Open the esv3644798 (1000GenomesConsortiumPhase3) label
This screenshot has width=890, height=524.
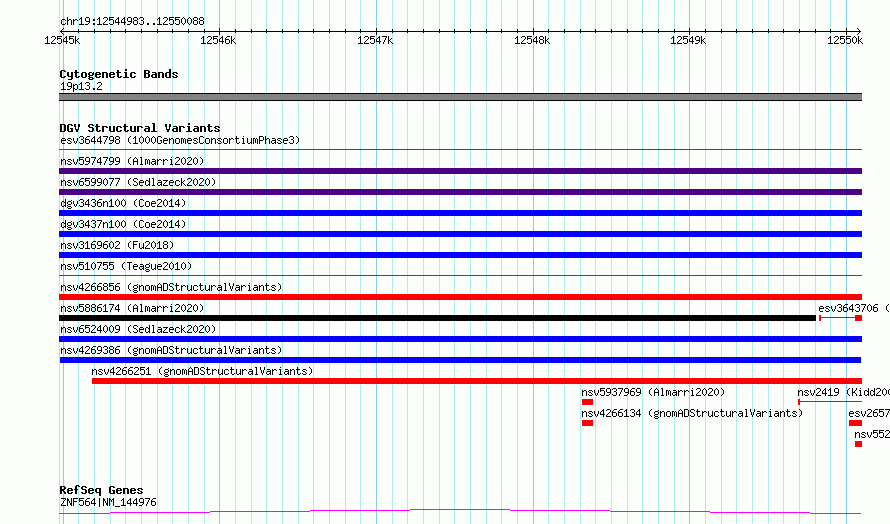coord(180,140)
